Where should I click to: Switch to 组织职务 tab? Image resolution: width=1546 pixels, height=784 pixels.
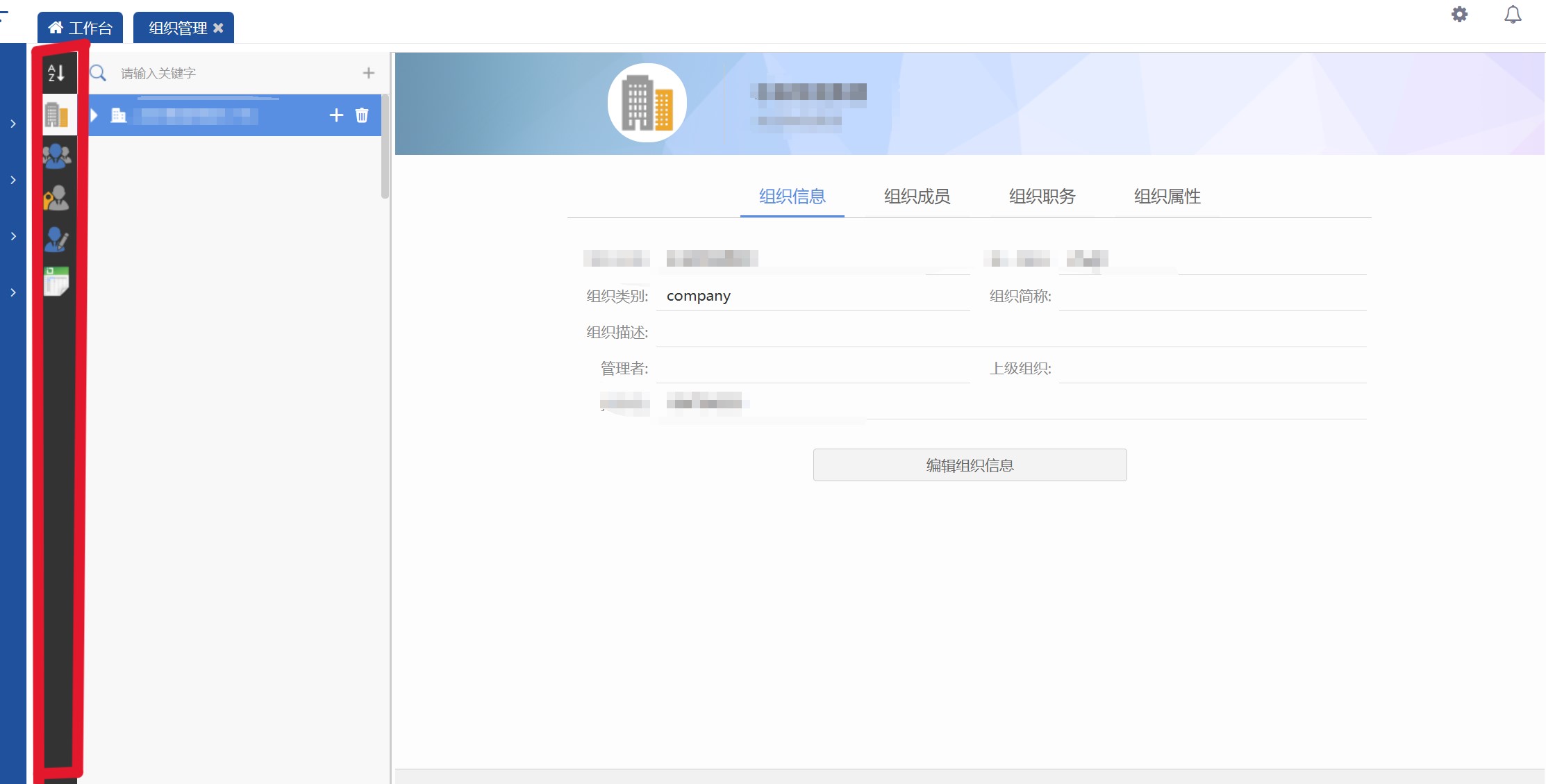pyautogui.click(x=1042, y=197)
